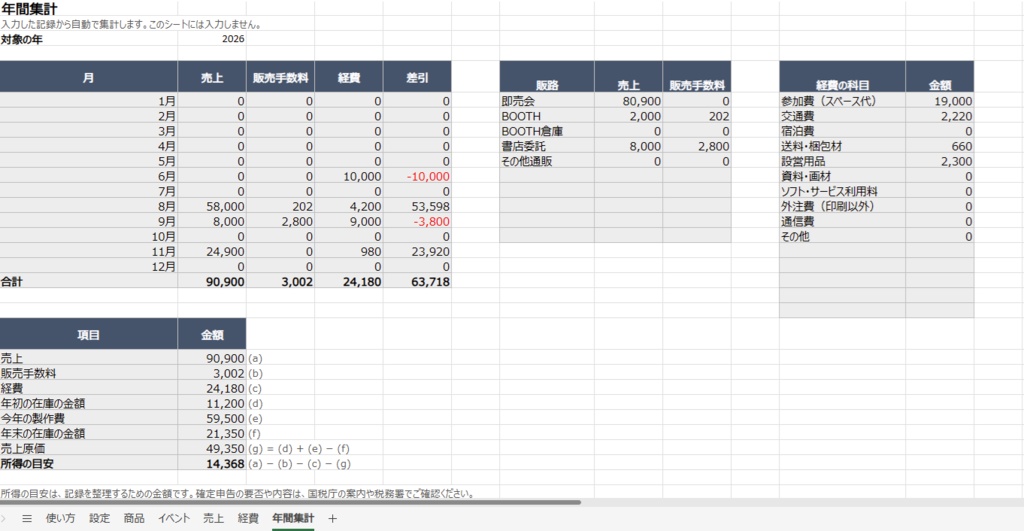Select the 年末の在庫の金額 value 21,350
Screen dimensions: 1024x531
click(x=212, y=434)
